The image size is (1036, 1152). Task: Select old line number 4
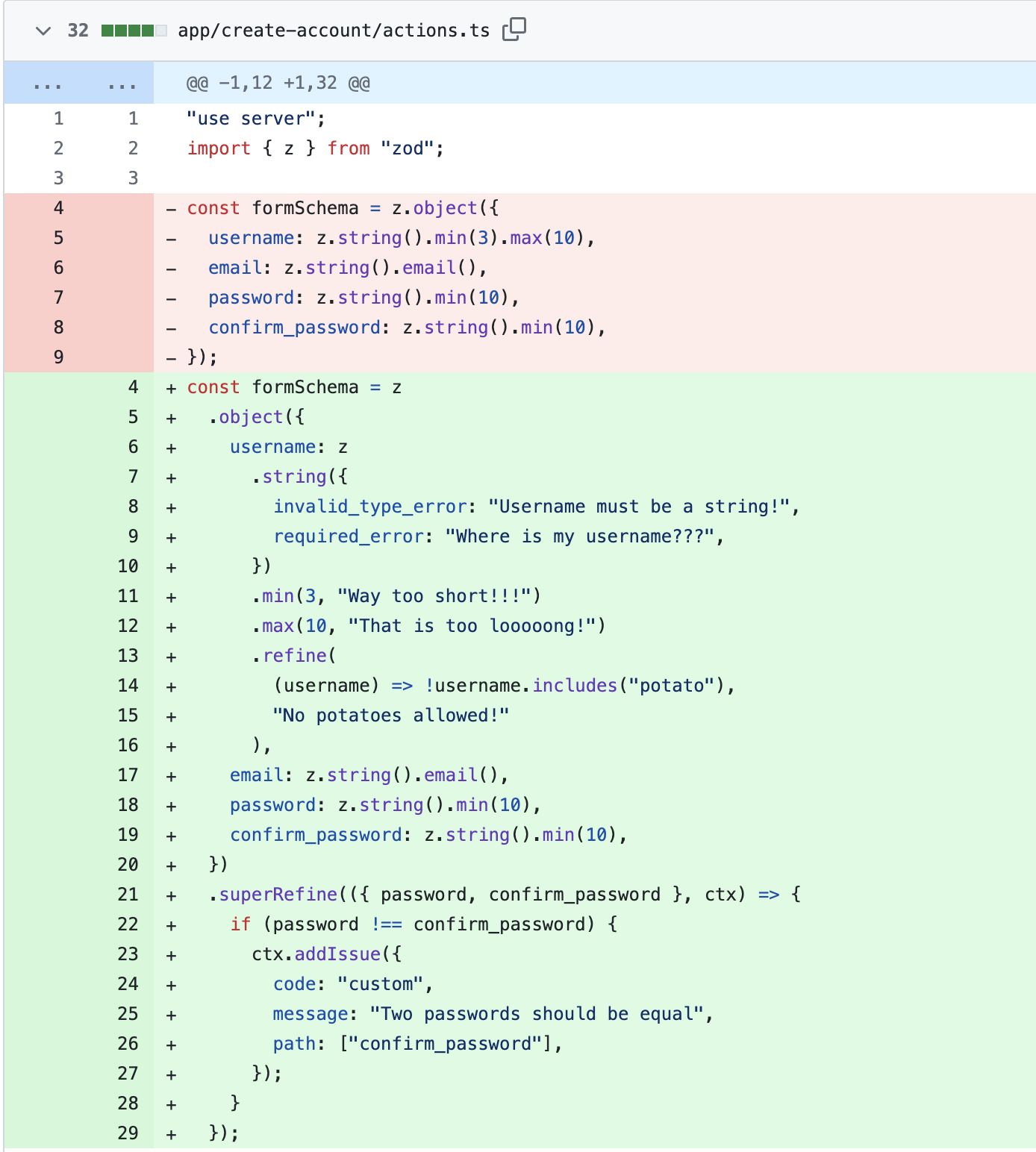coord(58,208)
